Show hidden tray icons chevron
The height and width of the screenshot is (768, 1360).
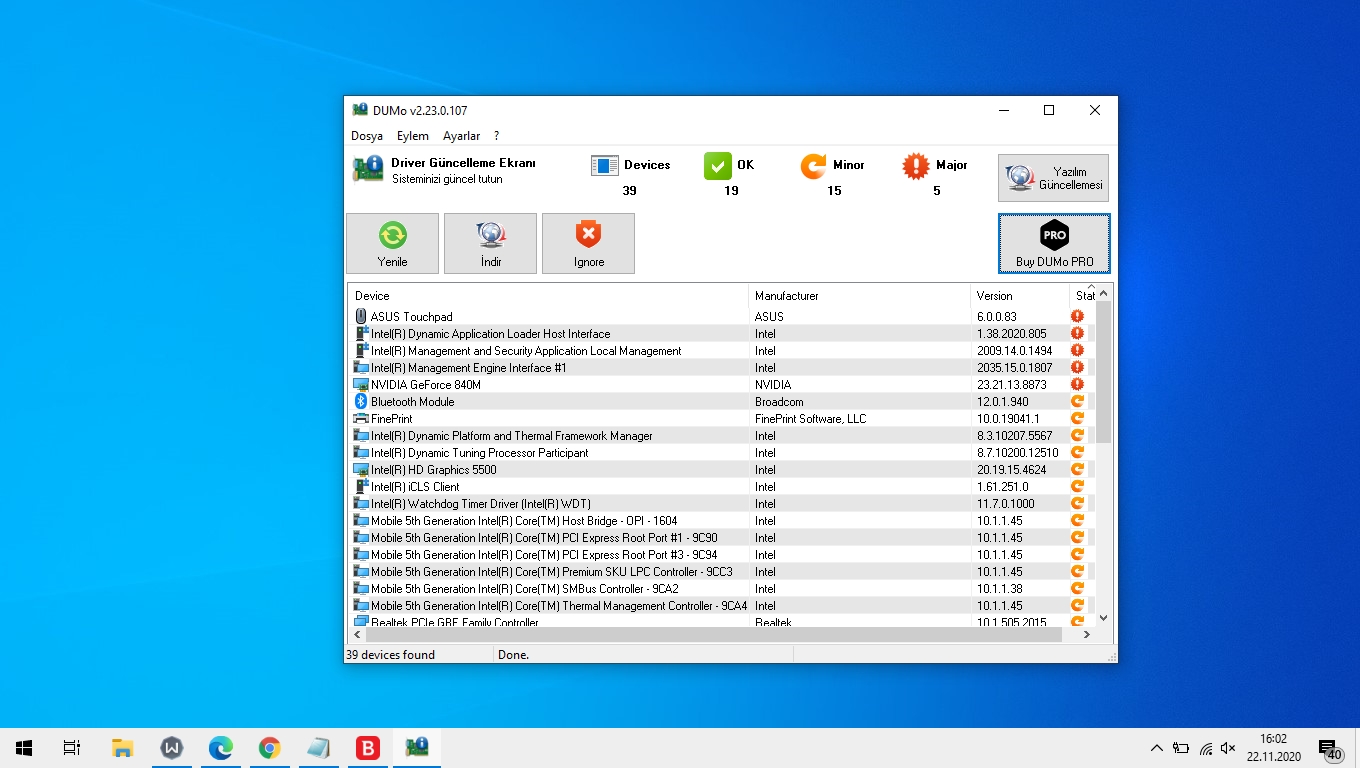tap(1157, 748)
